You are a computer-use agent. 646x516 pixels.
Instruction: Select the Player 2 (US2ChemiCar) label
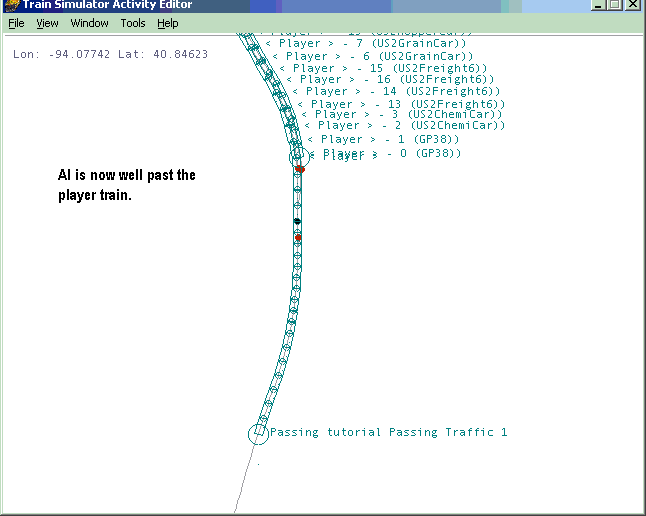coord(405,125)
